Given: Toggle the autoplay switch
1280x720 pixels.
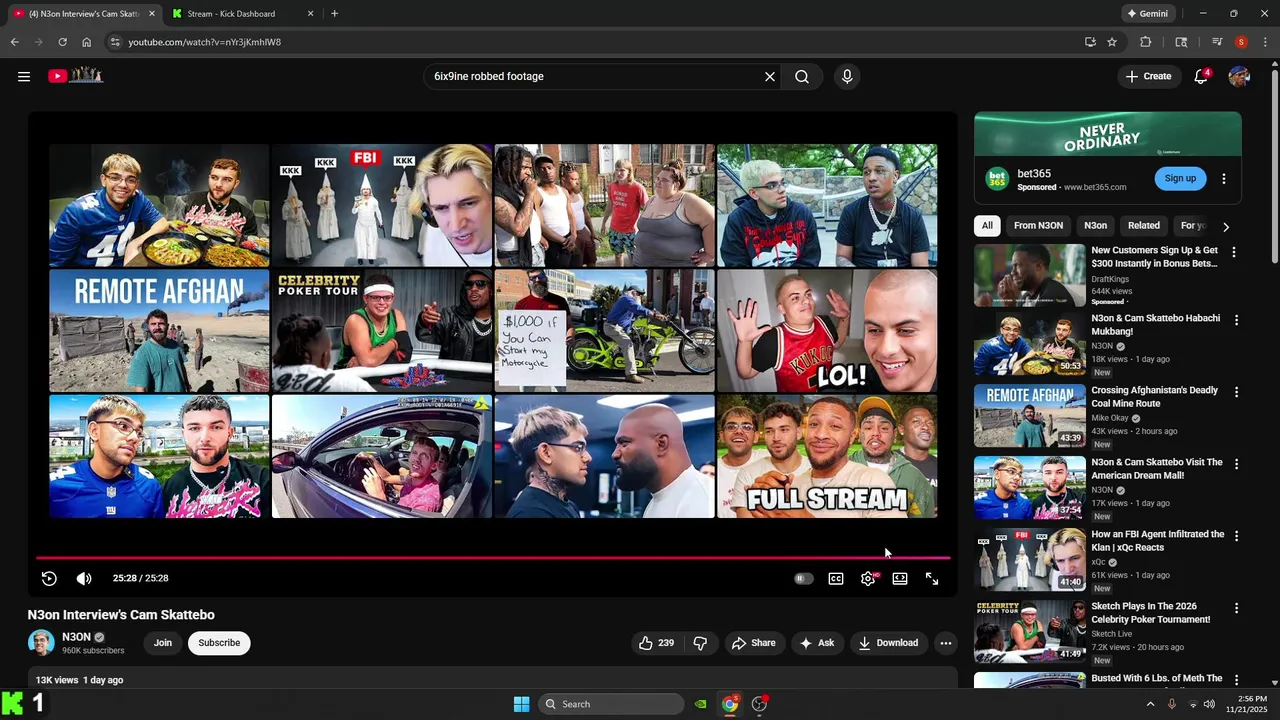Looking at the screenshot, I should coord(804,578).
